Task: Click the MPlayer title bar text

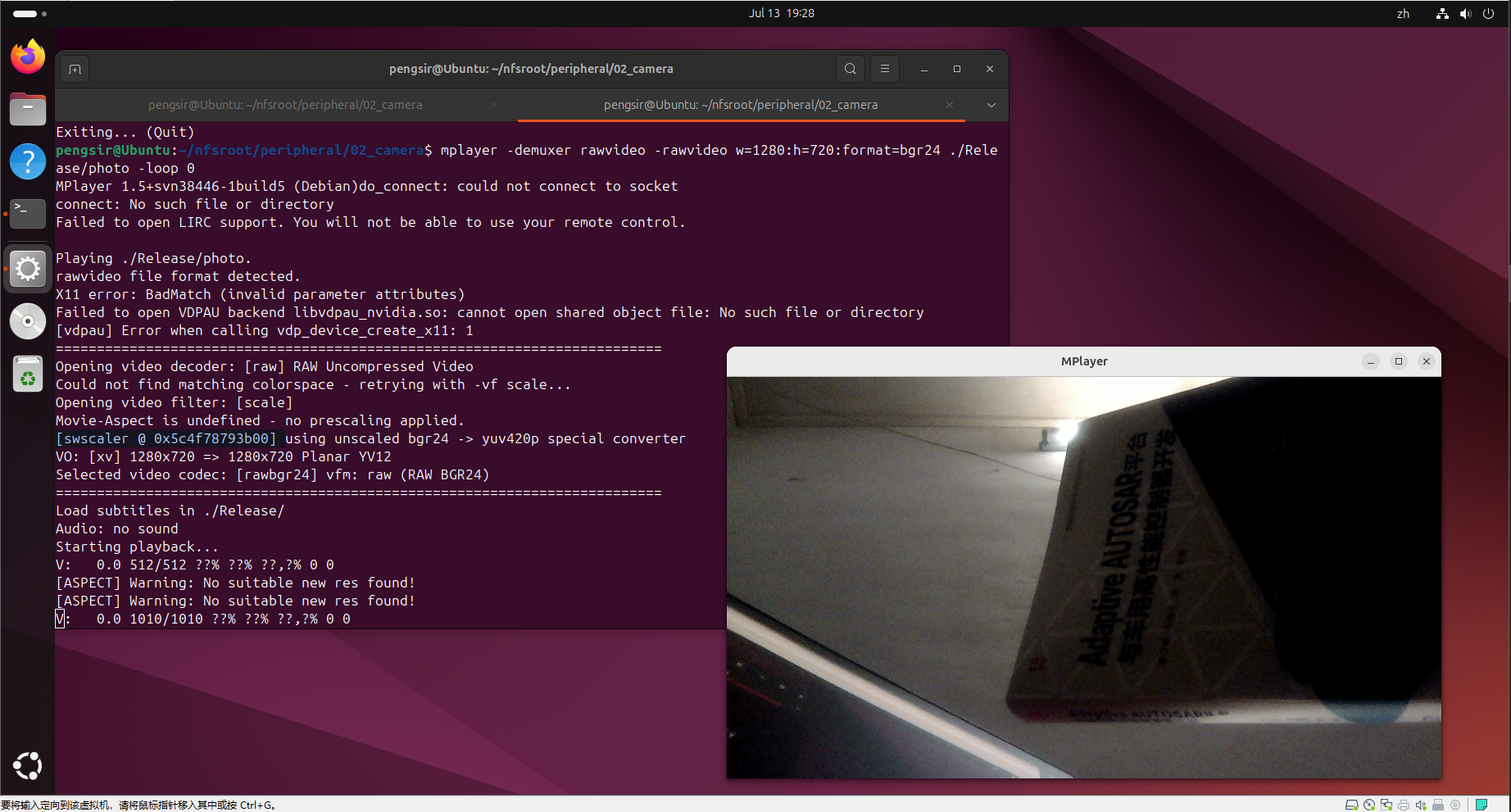Action: [1084, 361]
